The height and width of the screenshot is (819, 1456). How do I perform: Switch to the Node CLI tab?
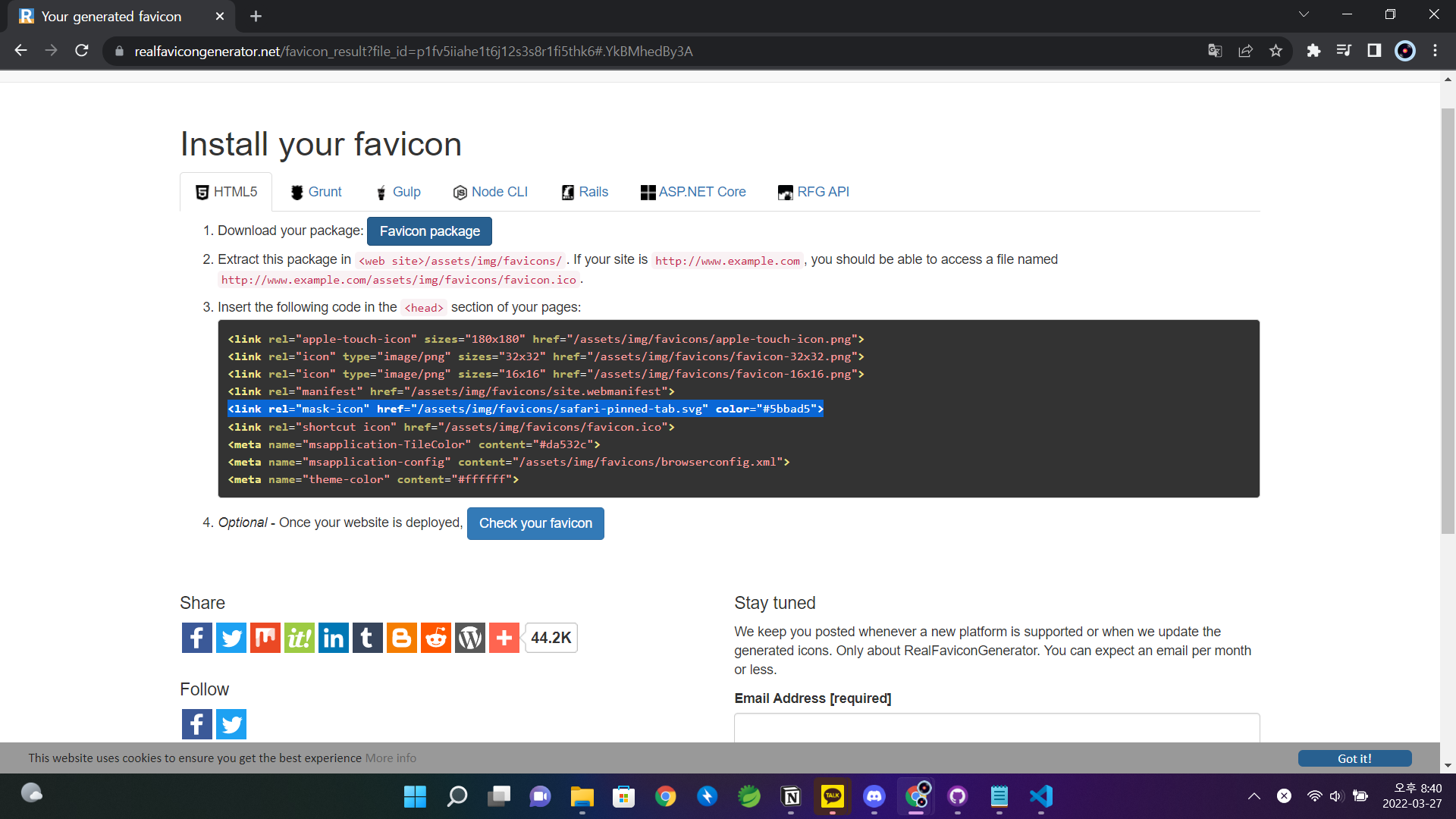[x=490, y=192]
